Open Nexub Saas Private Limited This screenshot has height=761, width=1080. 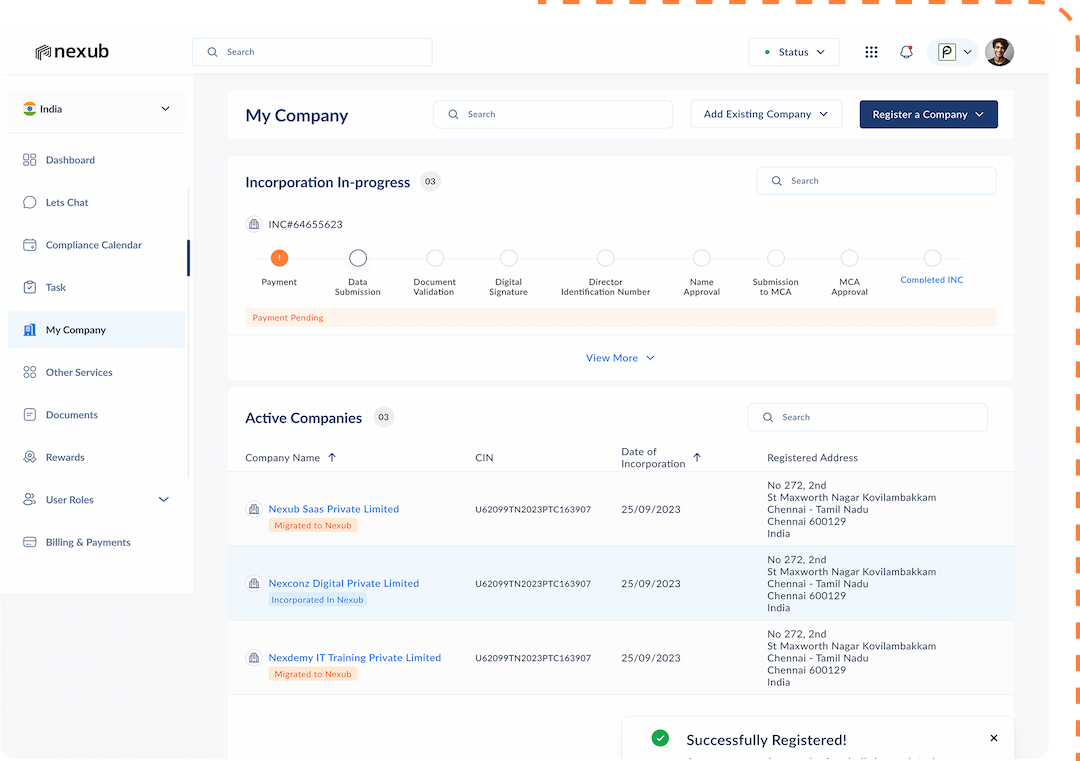click(x=333, y=509)
